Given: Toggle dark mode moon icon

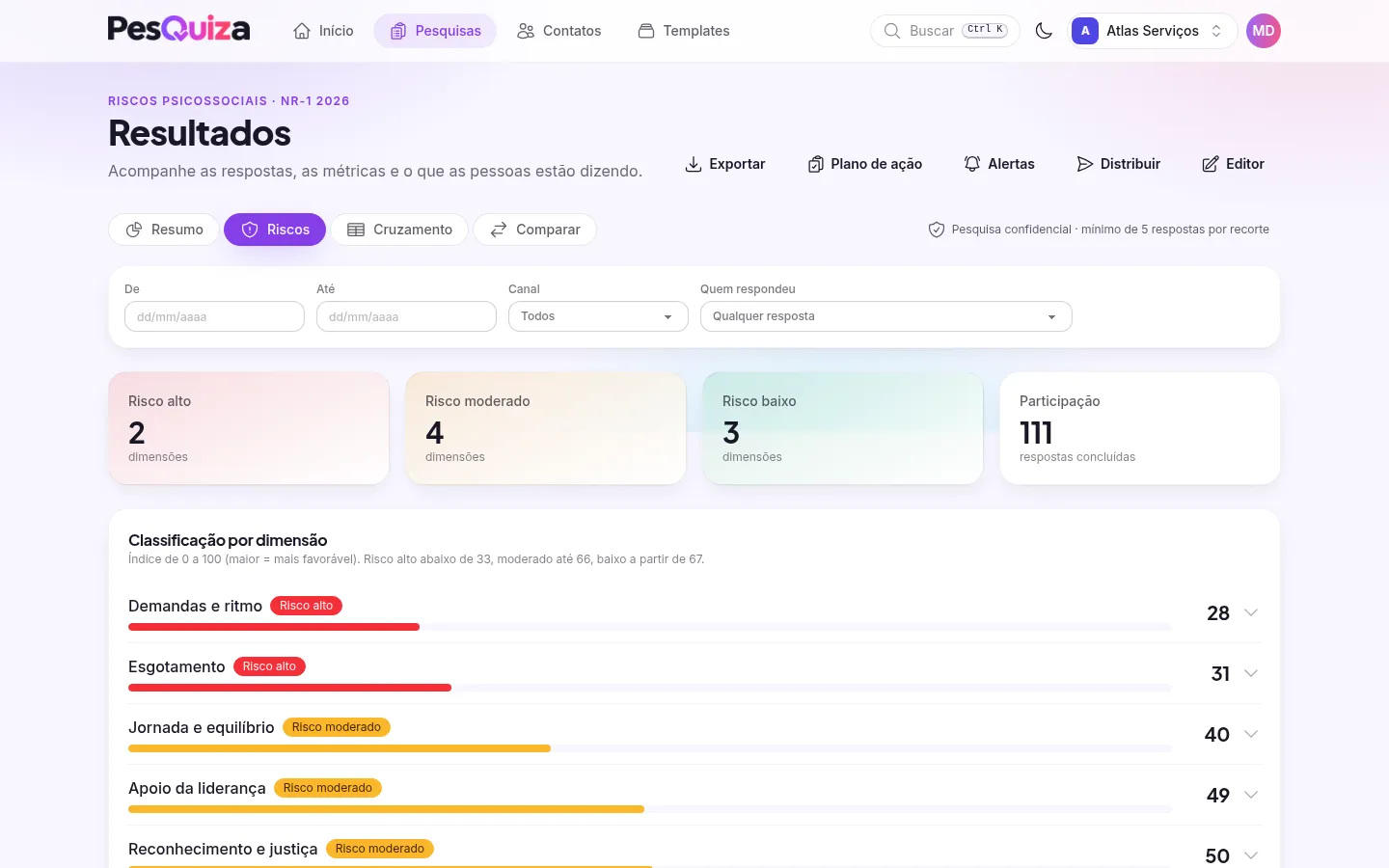Looking at the screenshot, I should pos(1044,31).
